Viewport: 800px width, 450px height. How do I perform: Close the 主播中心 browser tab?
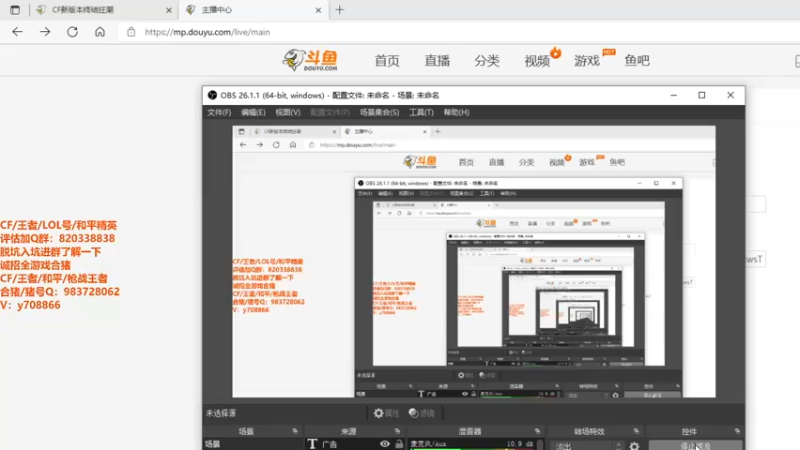[318, 10]
